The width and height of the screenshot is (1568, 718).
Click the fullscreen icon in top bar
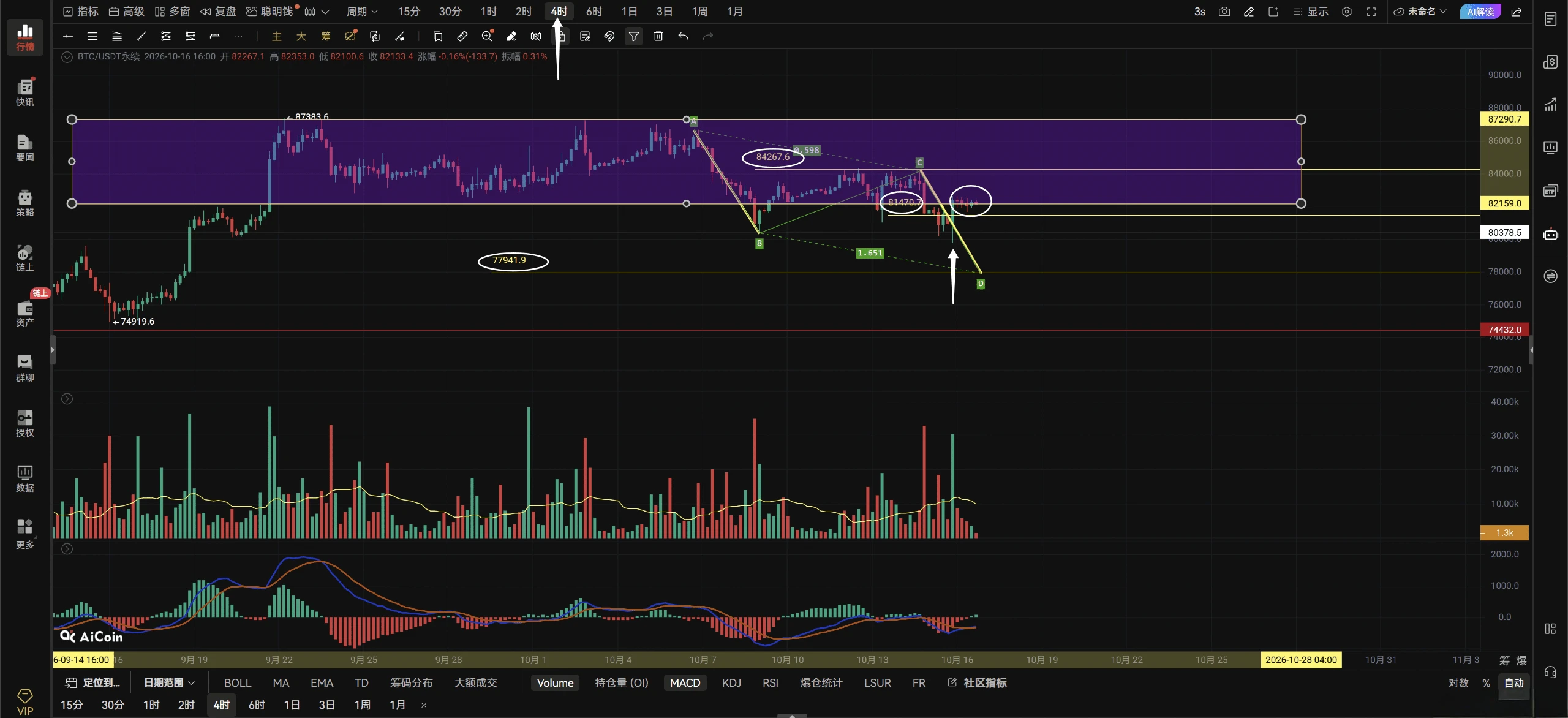(1371, 12)
